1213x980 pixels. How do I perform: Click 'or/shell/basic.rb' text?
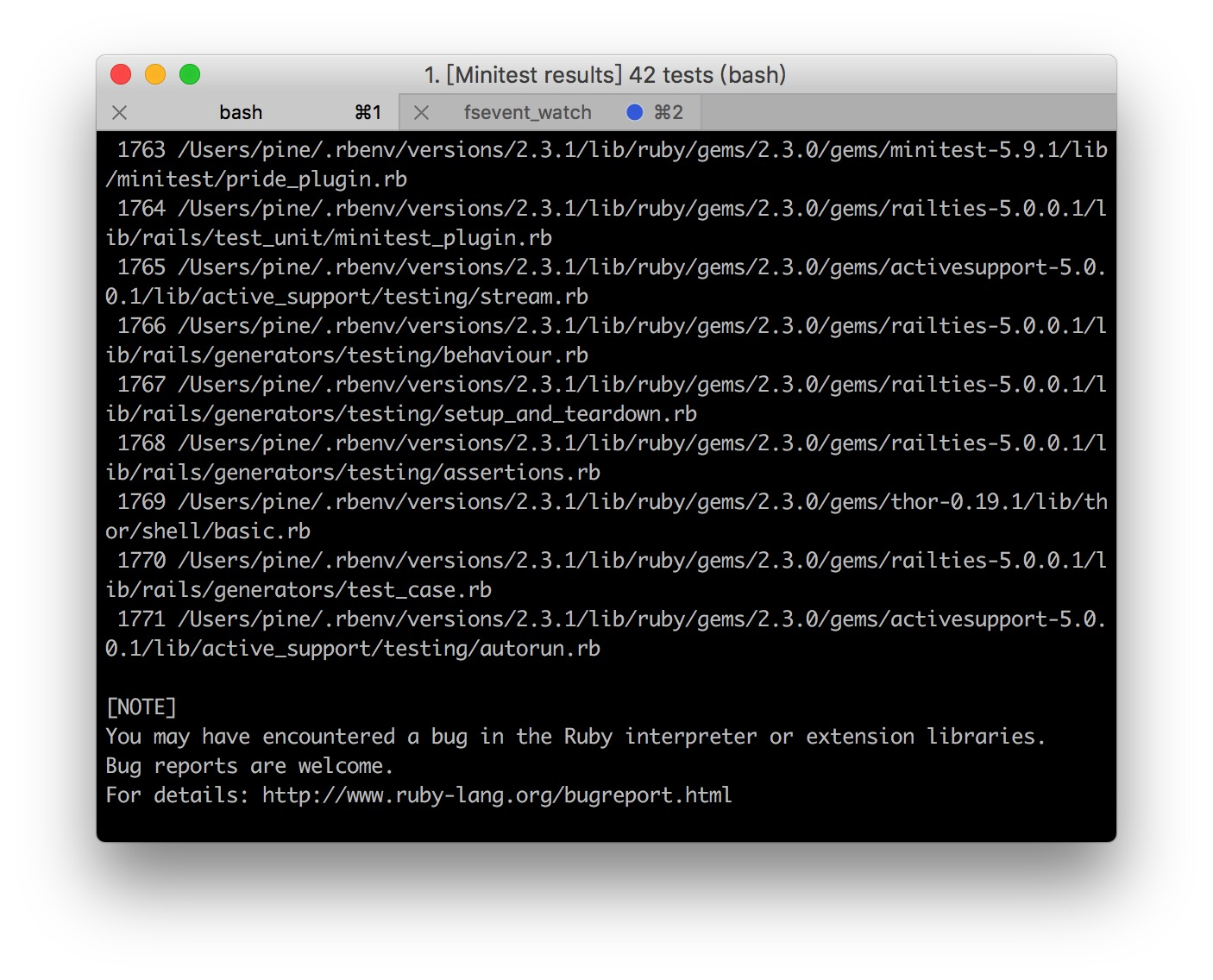208,531
